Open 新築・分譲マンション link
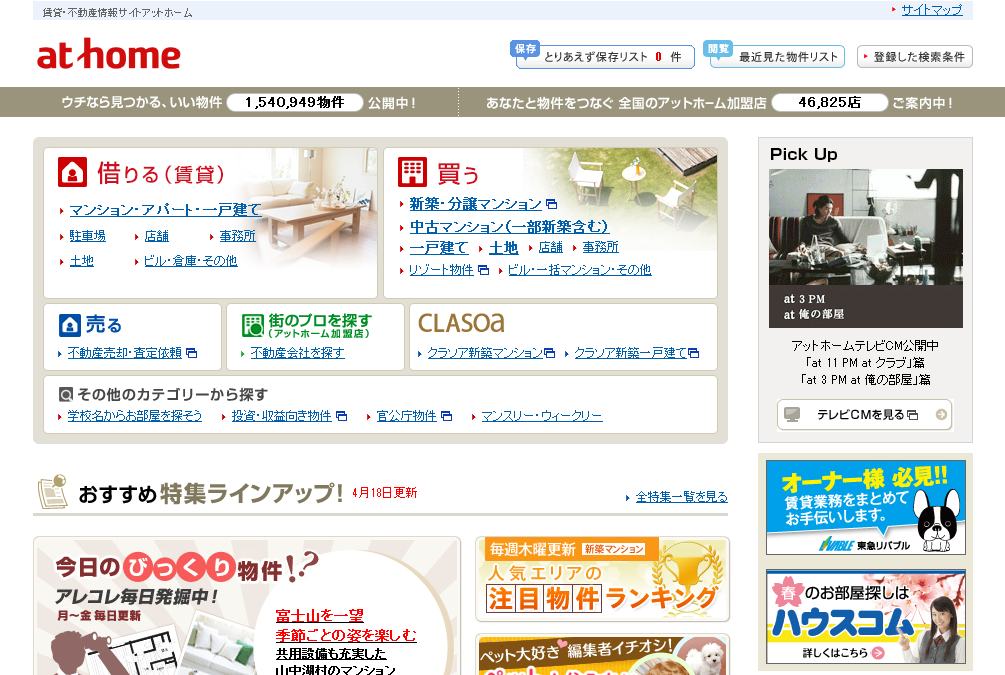1005x675 pixels. click(476, 204)
